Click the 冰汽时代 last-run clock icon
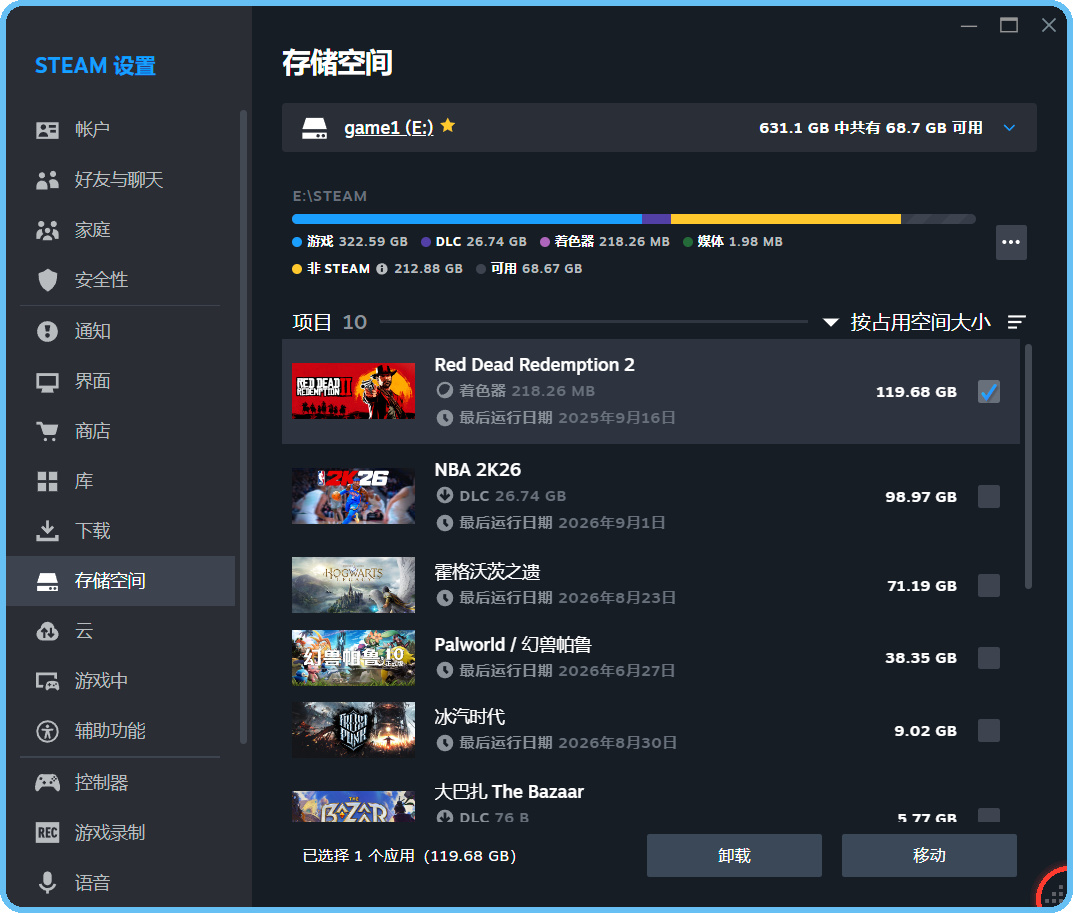Viewport: 1073px width, 913px height. coord(445,743)
